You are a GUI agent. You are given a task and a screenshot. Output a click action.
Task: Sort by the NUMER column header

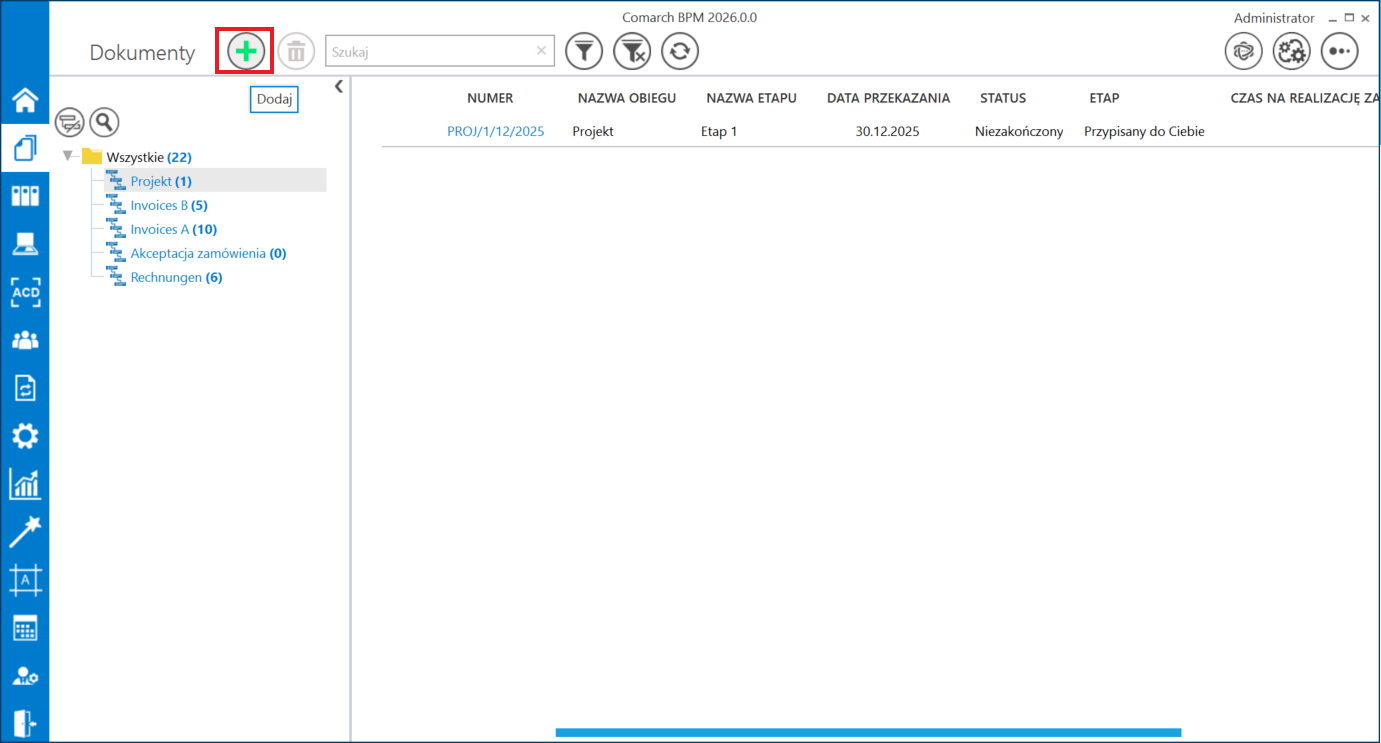[x=490, y=98]
